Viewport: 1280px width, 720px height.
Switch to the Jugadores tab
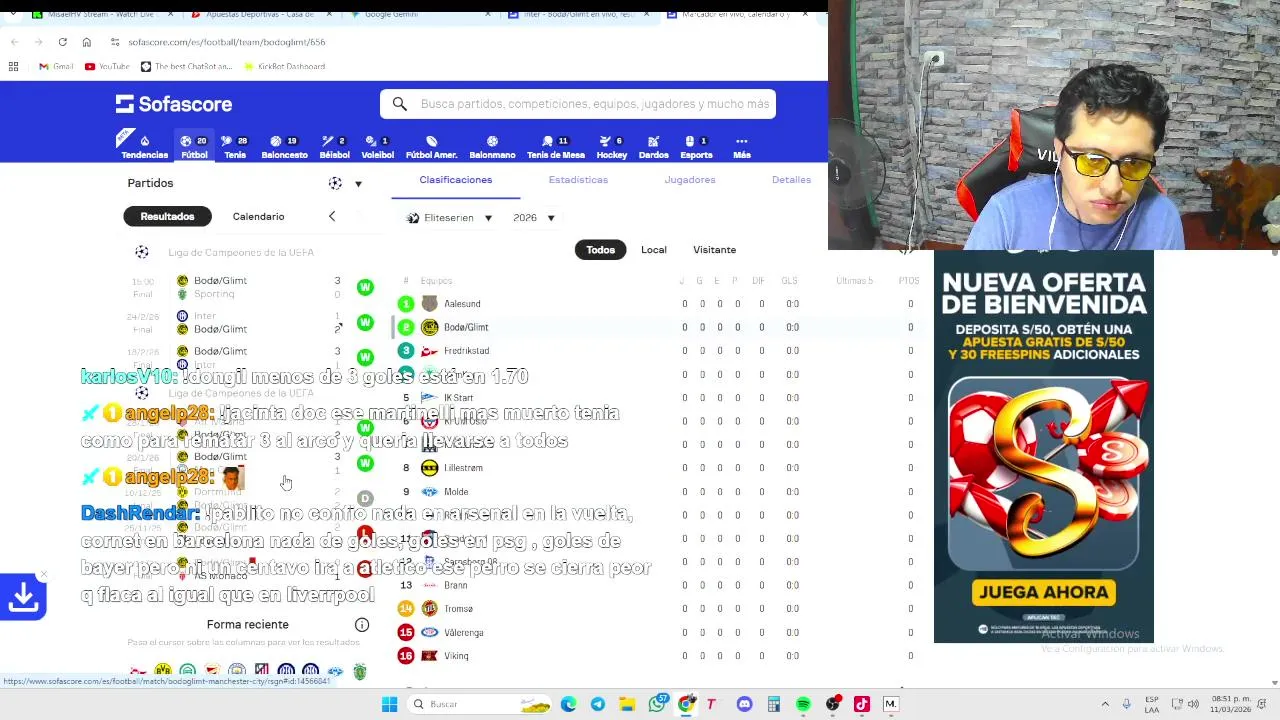(690, 180)
